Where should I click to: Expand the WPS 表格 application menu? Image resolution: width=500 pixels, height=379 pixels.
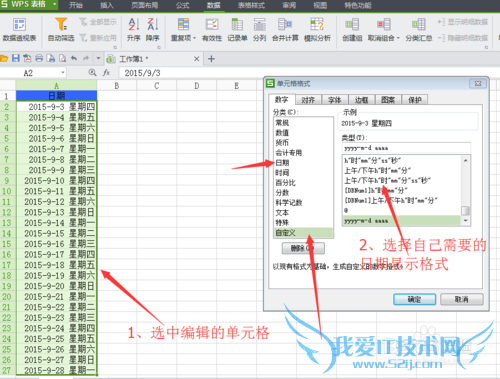tap(55, 4)
